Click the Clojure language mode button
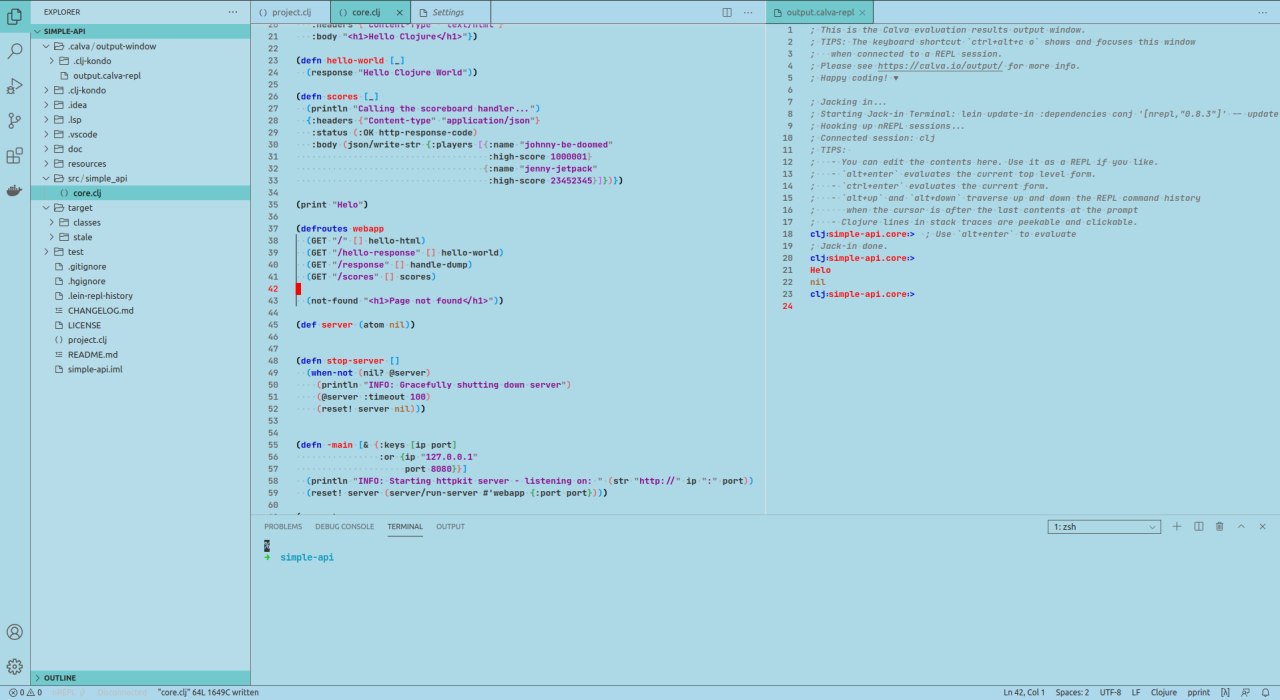 [1163, 692]
